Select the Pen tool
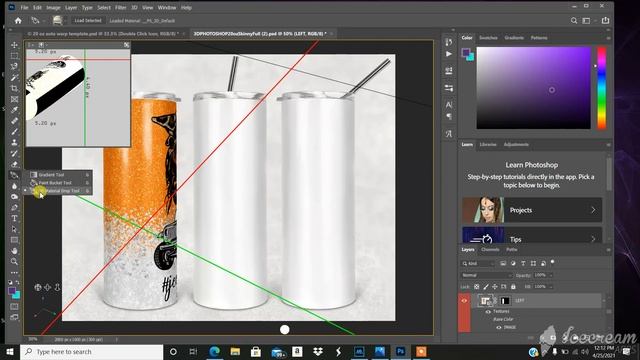 click(14, 207)
